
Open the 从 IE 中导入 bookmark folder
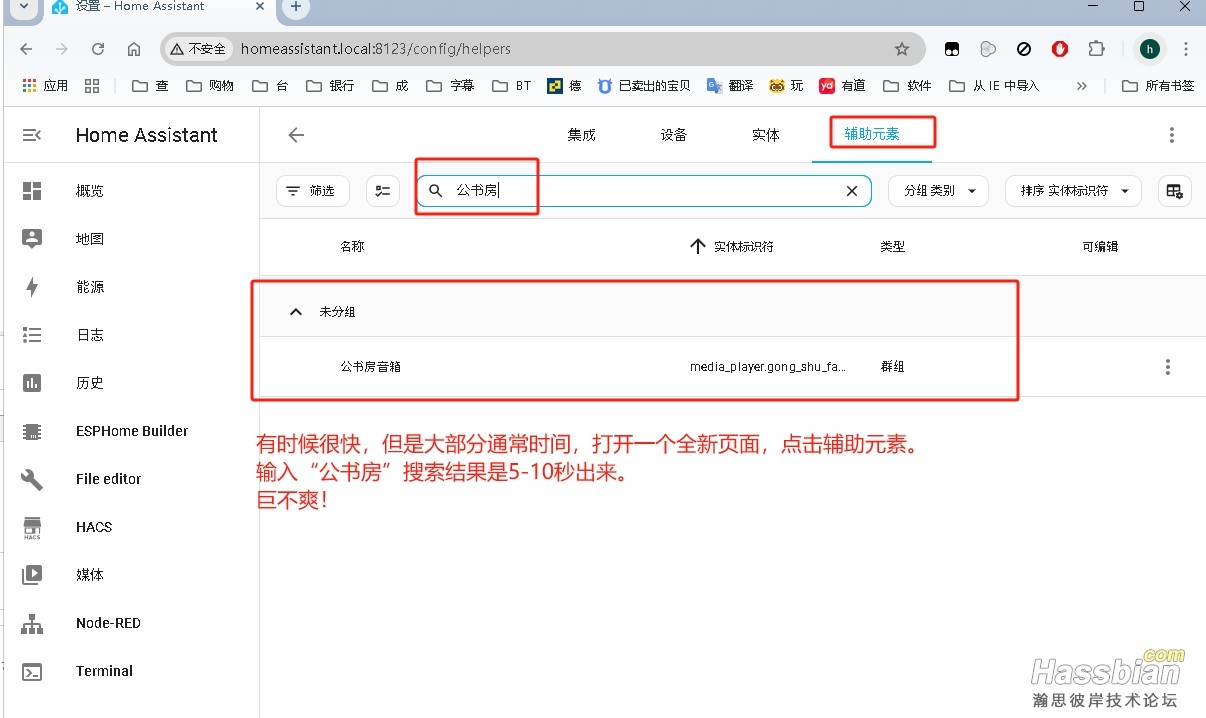994,86
